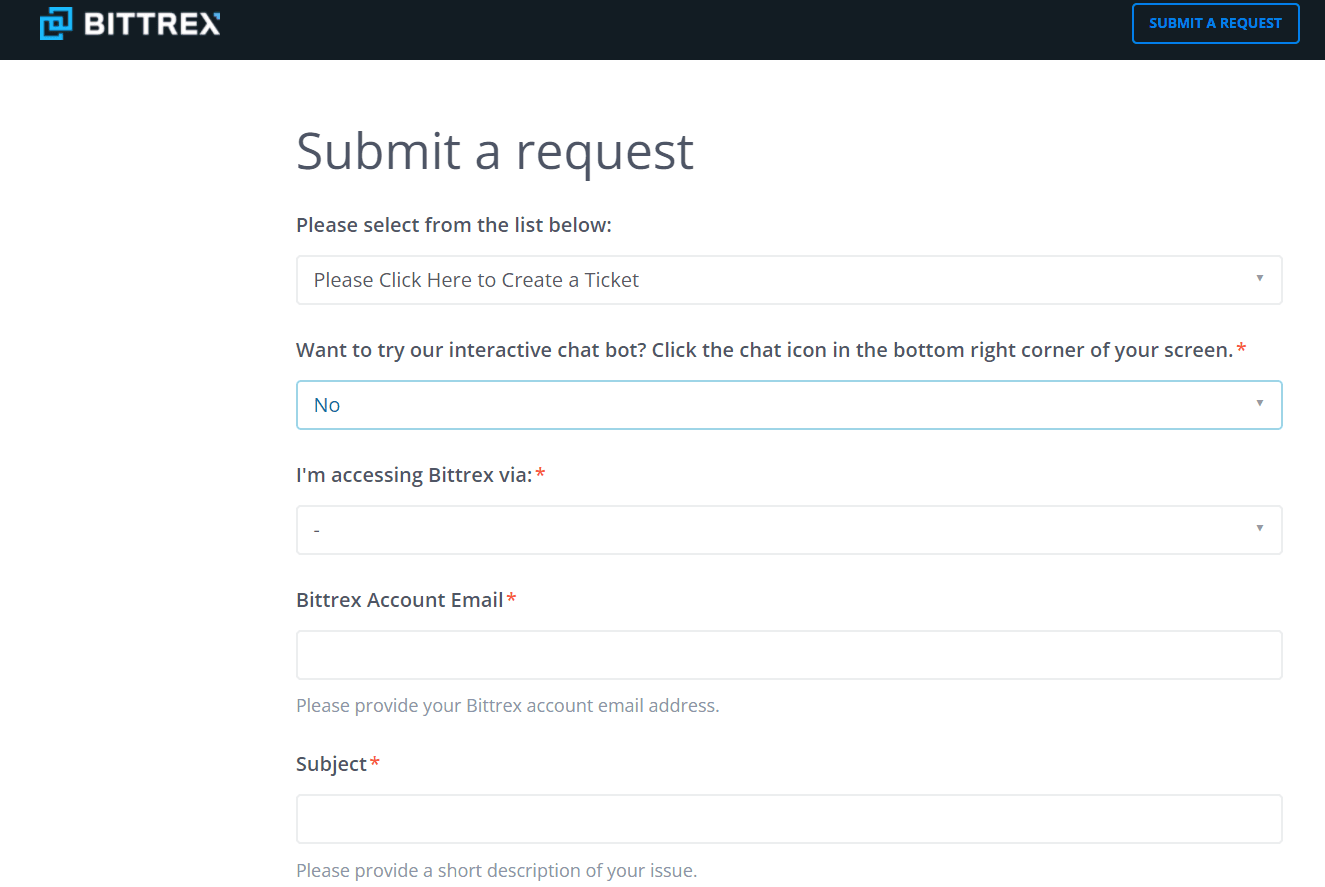
Task: Click the "I'm accessing Bittrex via:" label
Action: pyautogui.click(x=414, y=475)
